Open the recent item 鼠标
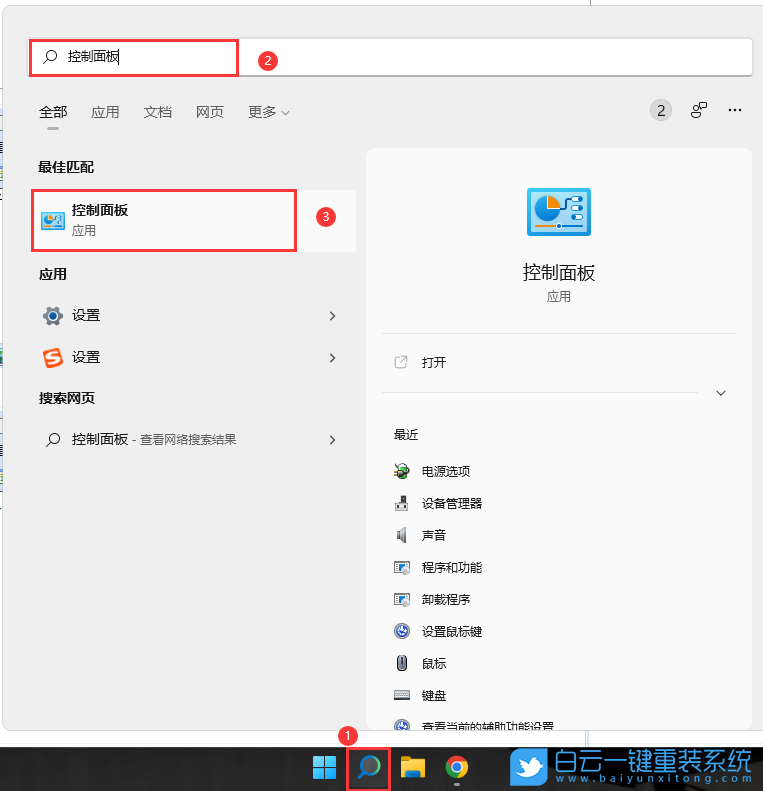The image size is (763, 791). (434, 663)
